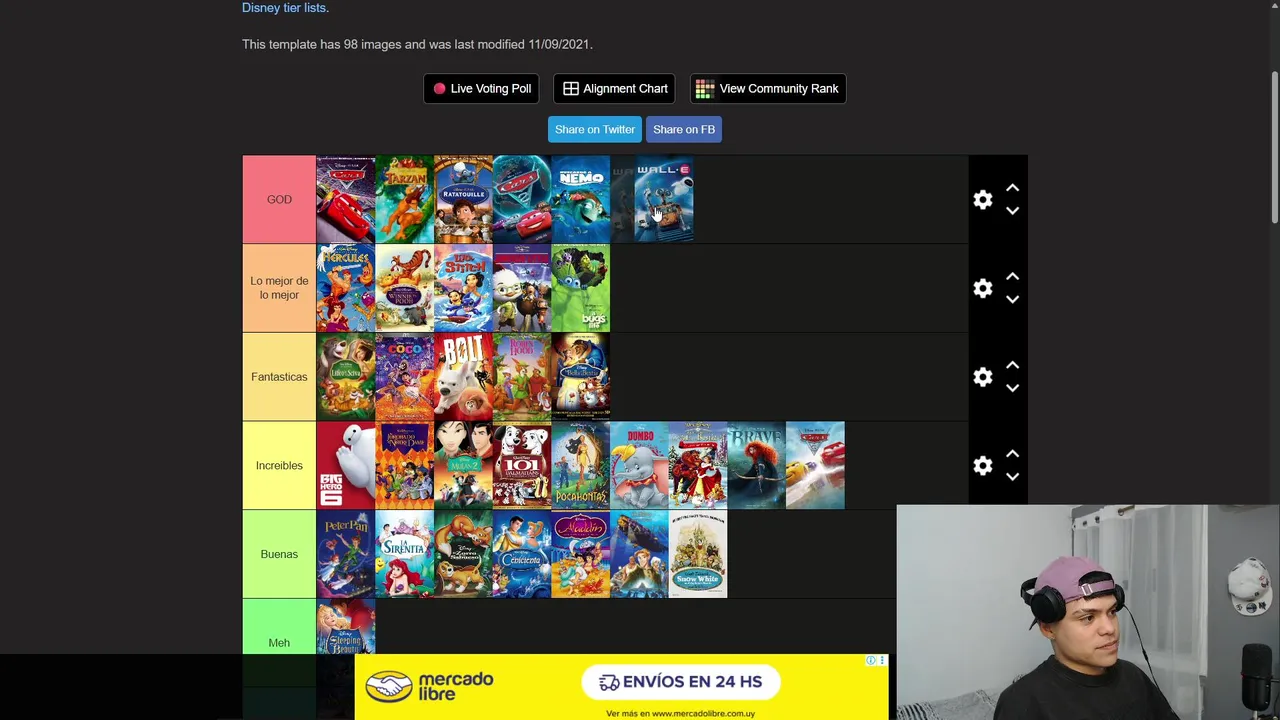Select the Coco poster
1280x720 pixels.
pos(404,377)
